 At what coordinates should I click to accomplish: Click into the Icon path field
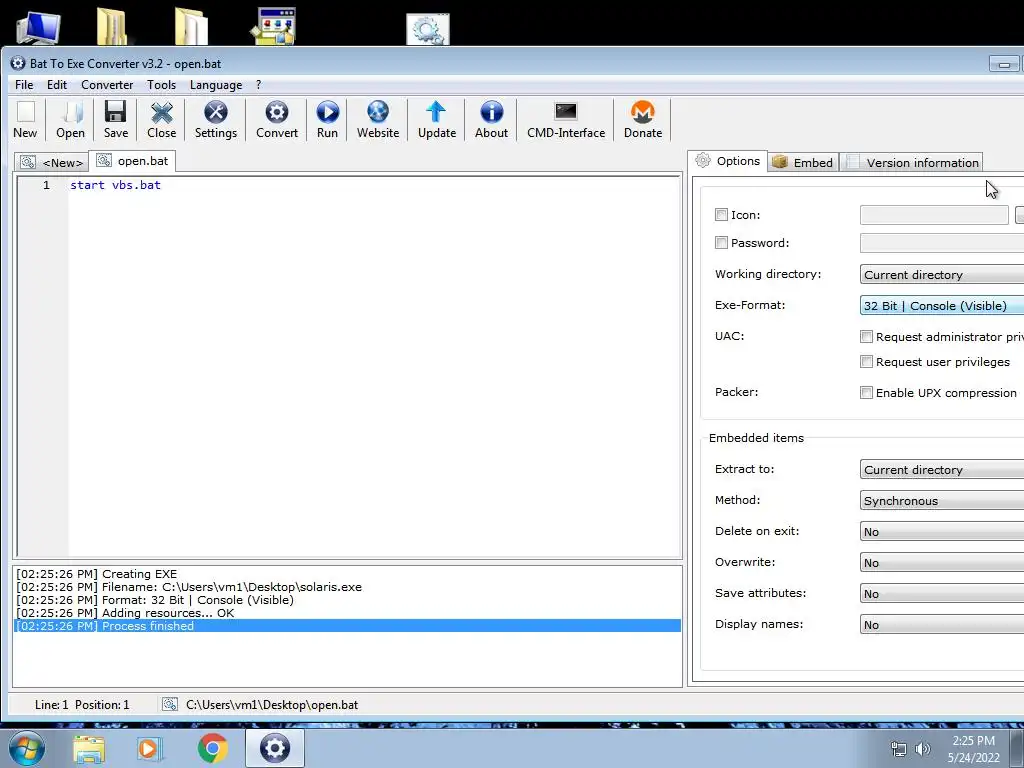[x=934, y=215]
